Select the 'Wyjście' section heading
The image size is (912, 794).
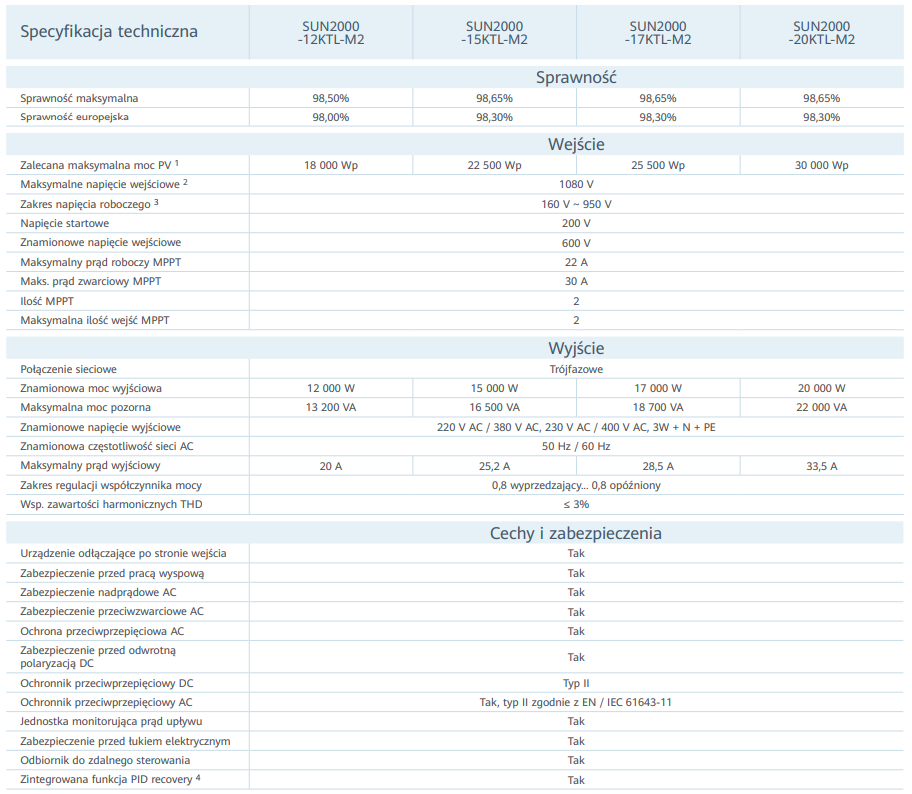[576, 348]
